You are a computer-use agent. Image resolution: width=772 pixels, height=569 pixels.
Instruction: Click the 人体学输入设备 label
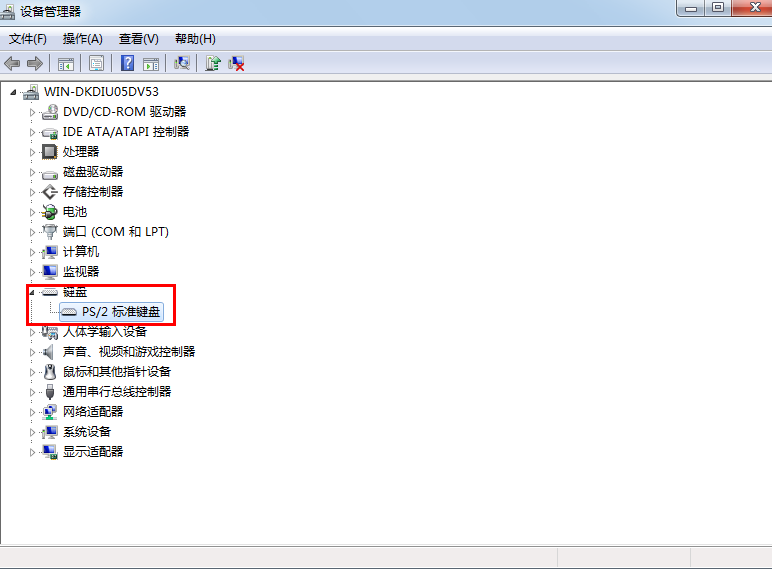click(x=105, y=332)
